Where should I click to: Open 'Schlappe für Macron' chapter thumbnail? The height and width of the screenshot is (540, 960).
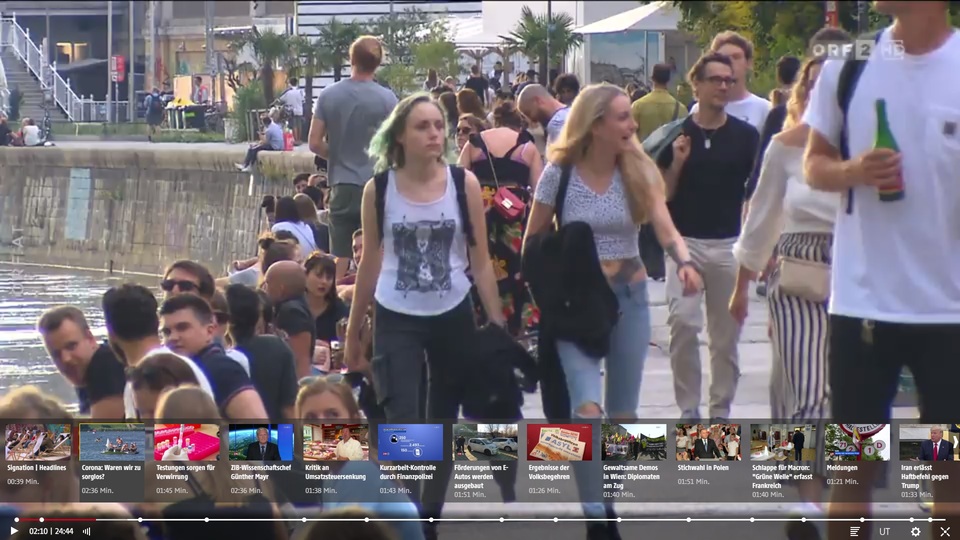coord(783,442)
